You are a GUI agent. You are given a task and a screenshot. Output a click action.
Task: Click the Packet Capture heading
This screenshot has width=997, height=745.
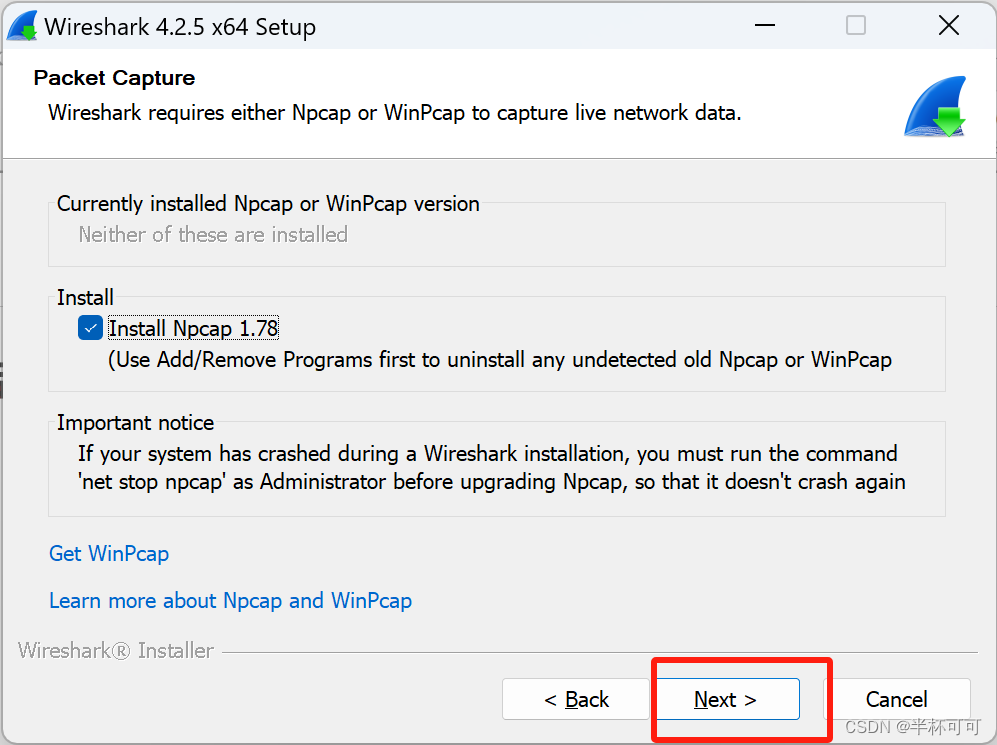click(114, 78)
